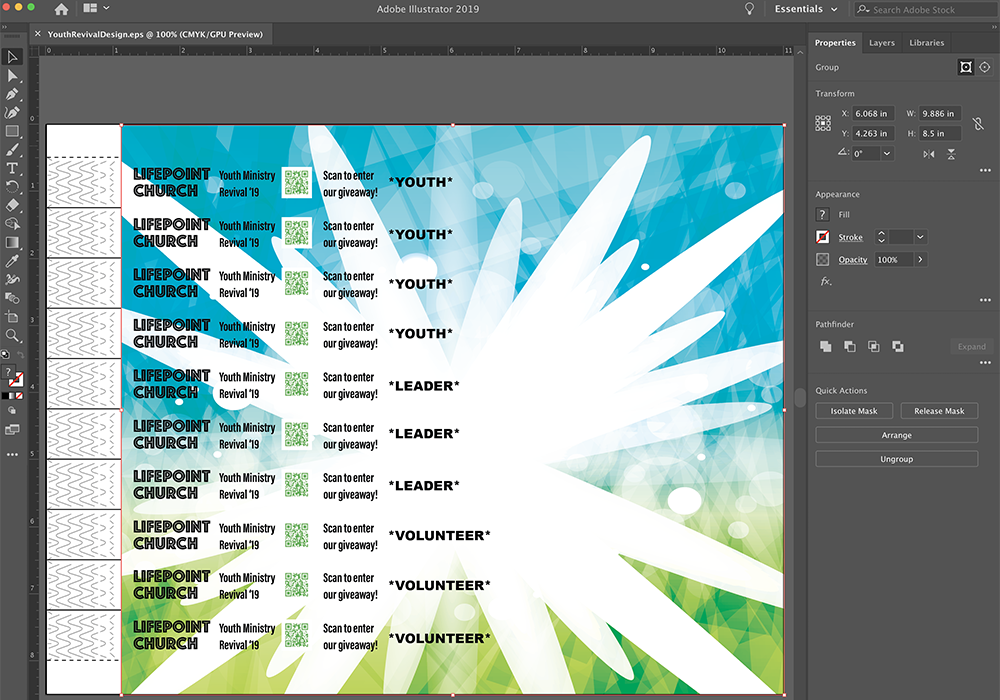Click the Fill color swatch in Appearance
The width and height of the screenshot is (1000, 700).
point(823,215)
